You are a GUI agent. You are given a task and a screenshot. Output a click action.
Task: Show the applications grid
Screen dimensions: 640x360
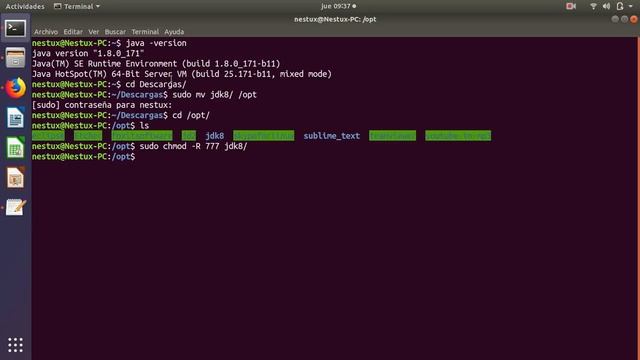click(x=16, y=345)
